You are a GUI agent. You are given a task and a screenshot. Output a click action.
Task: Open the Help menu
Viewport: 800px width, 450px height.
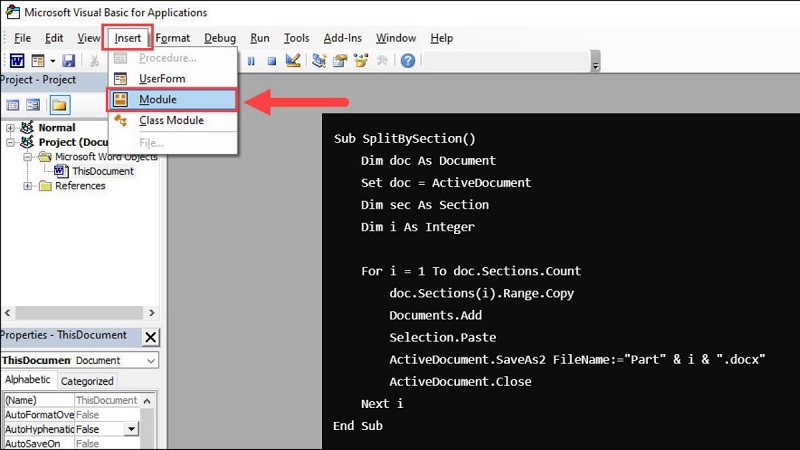tap(441, 38)
